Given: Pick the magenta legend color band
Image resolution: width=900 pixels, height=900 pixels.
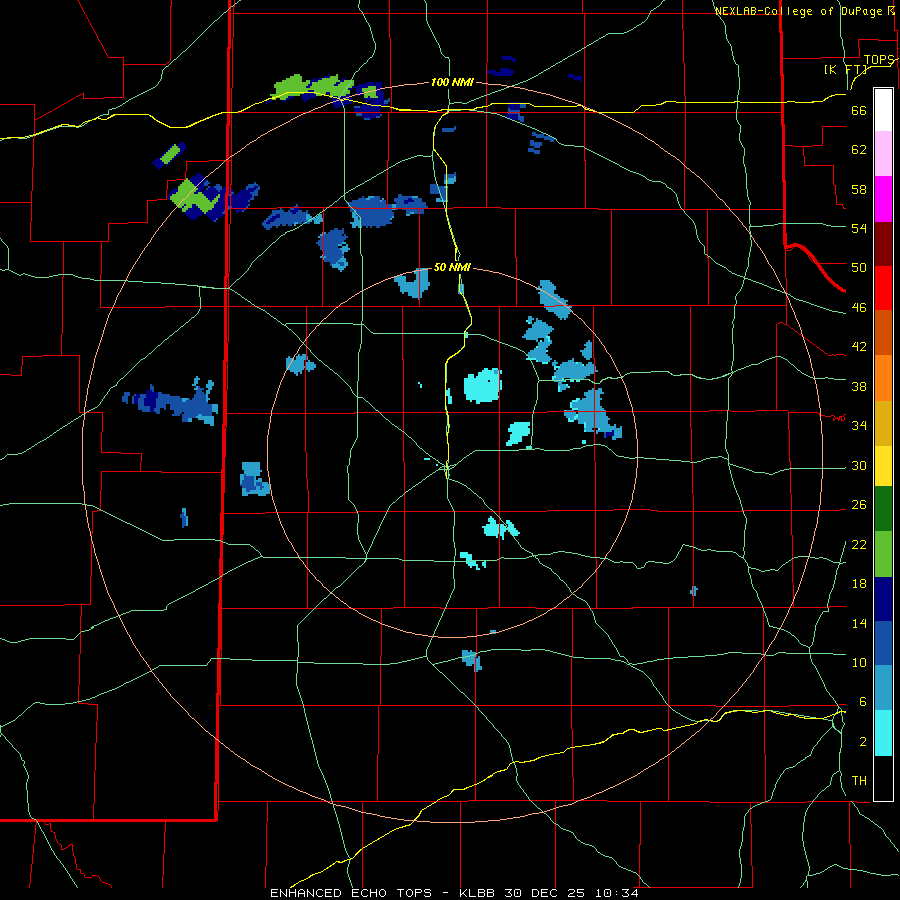Looking at the screenshot, I should tap(883, 199).
